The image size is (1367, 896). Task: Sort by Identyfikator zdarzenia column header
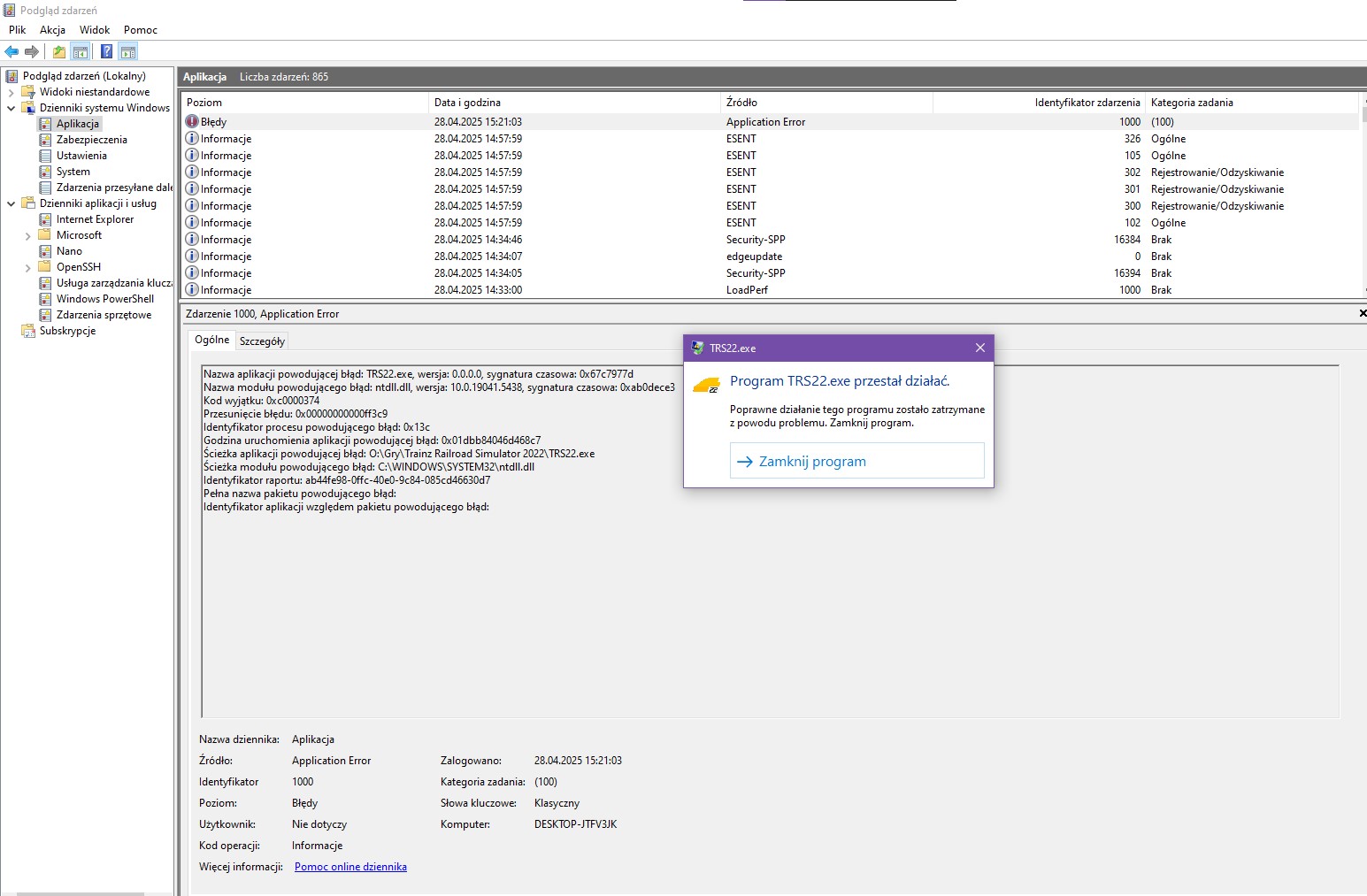[1039, 103]
